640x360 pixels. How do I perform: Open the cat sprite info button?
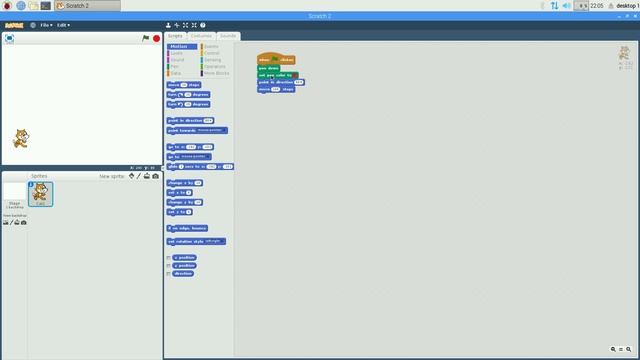coord(31,185)
